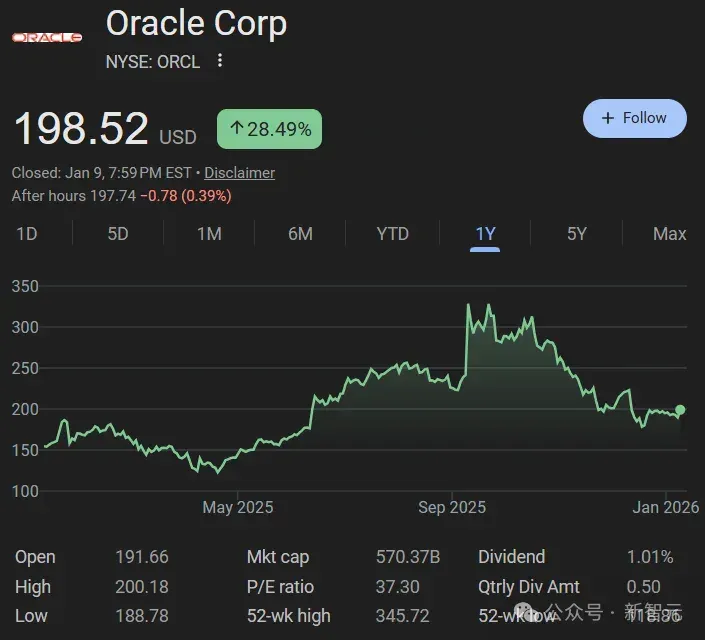Select the 1Y time range tab

pyautogui.click(x=485, y=235)
